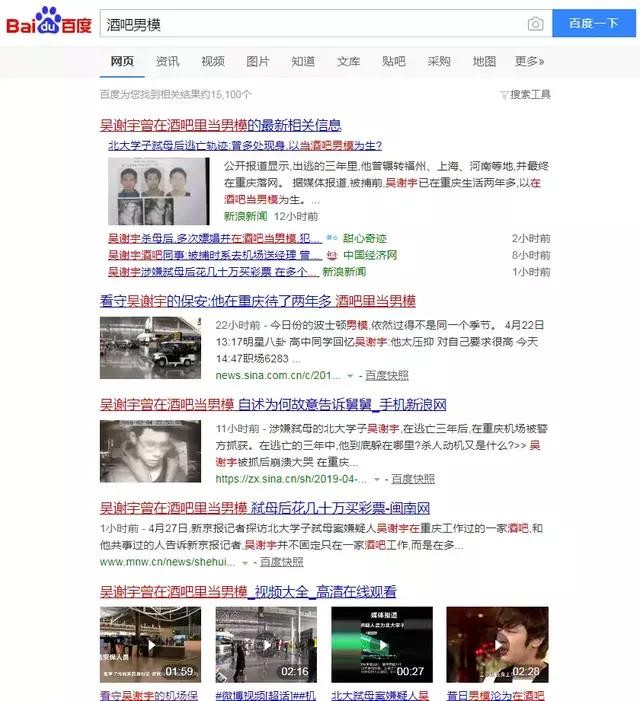Click the search input containing 酒吧男模
Image resolution: width=640 pixels, height=701 pixels.
tap(310, 24)
